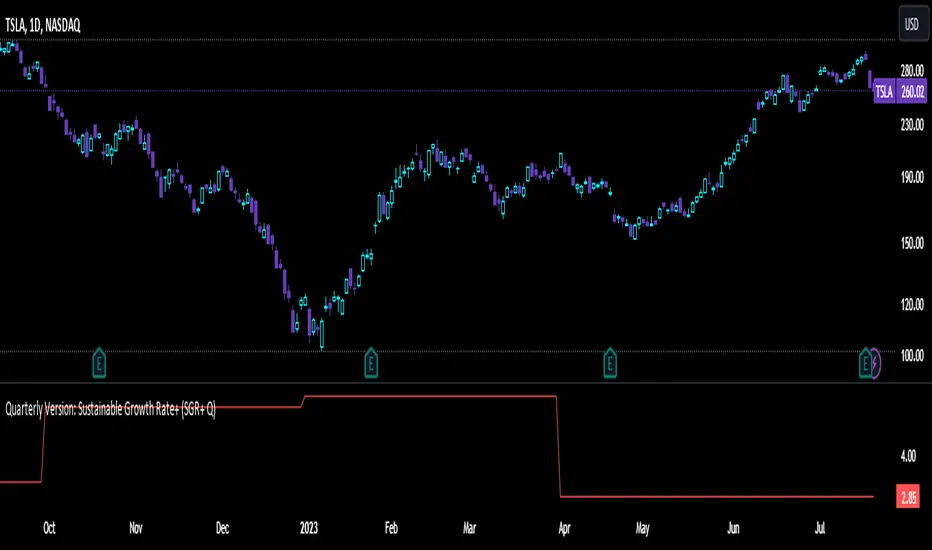Click the May time axis label

[643, 528]
